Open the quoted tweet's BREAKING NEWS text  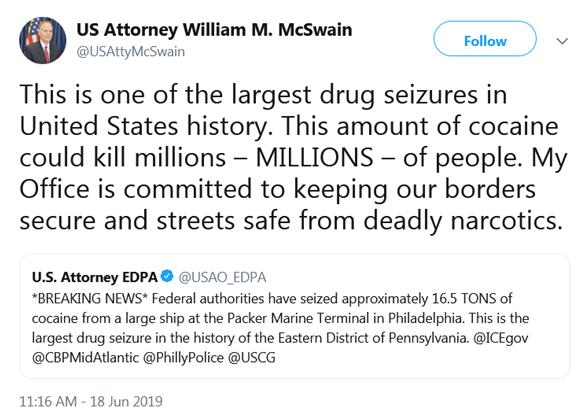(90, 298)
